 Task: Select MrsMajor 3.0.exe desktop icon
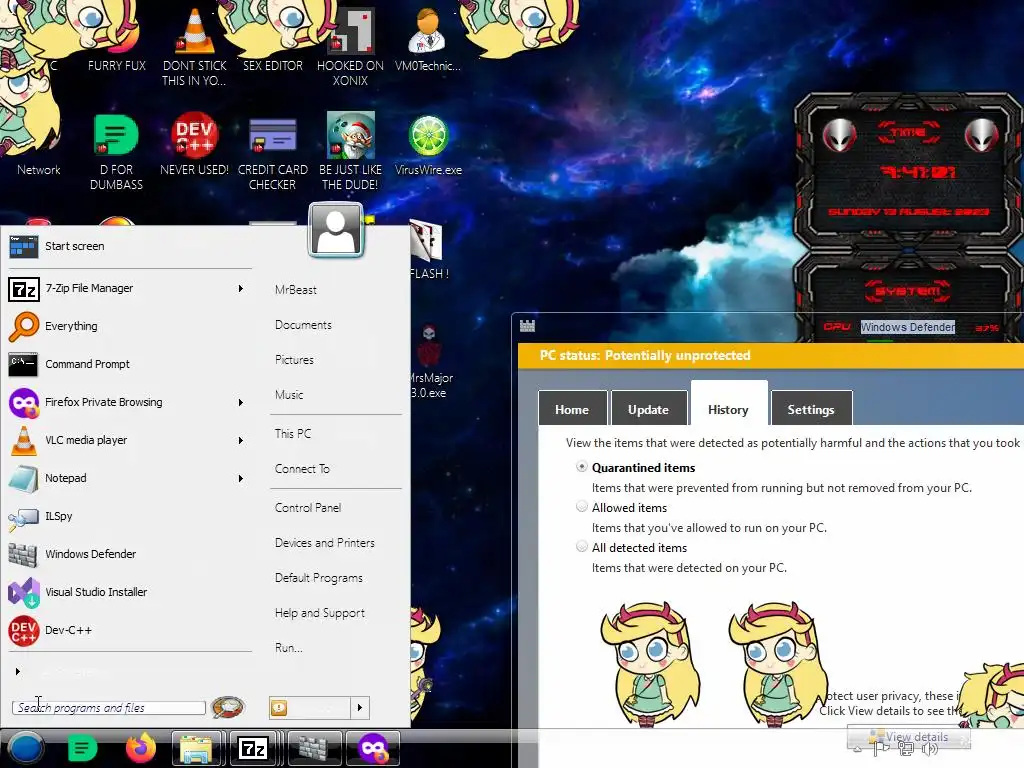pyautogui.click(x=429, y=362)
